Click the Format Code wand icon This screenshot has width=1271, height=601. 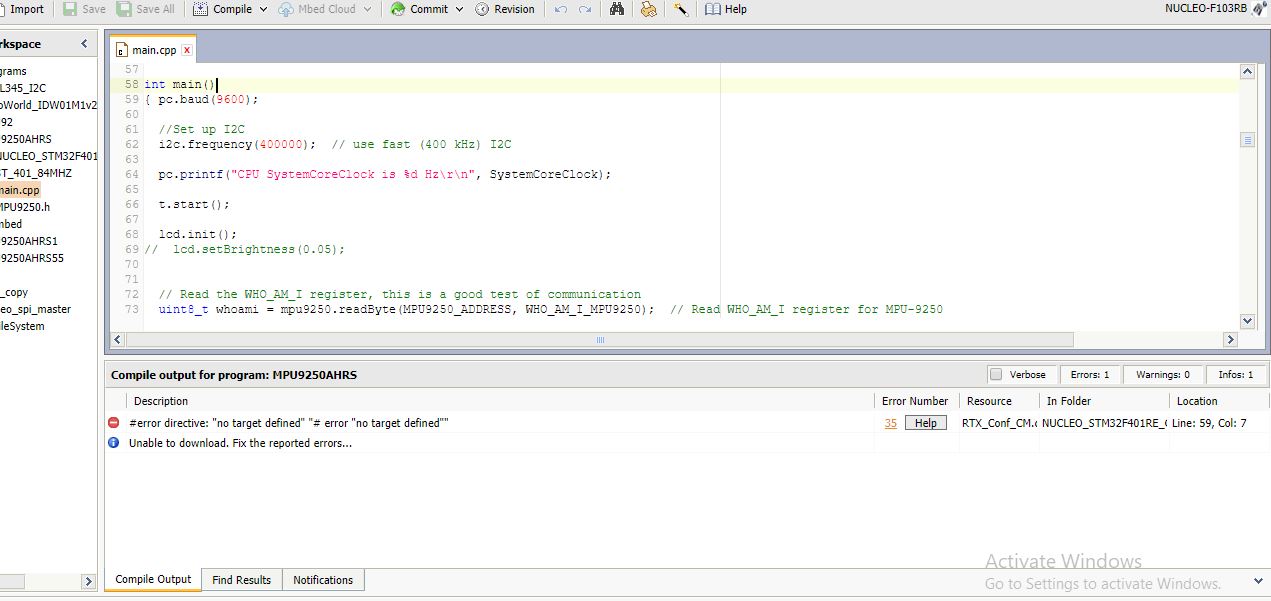point(680,9)
